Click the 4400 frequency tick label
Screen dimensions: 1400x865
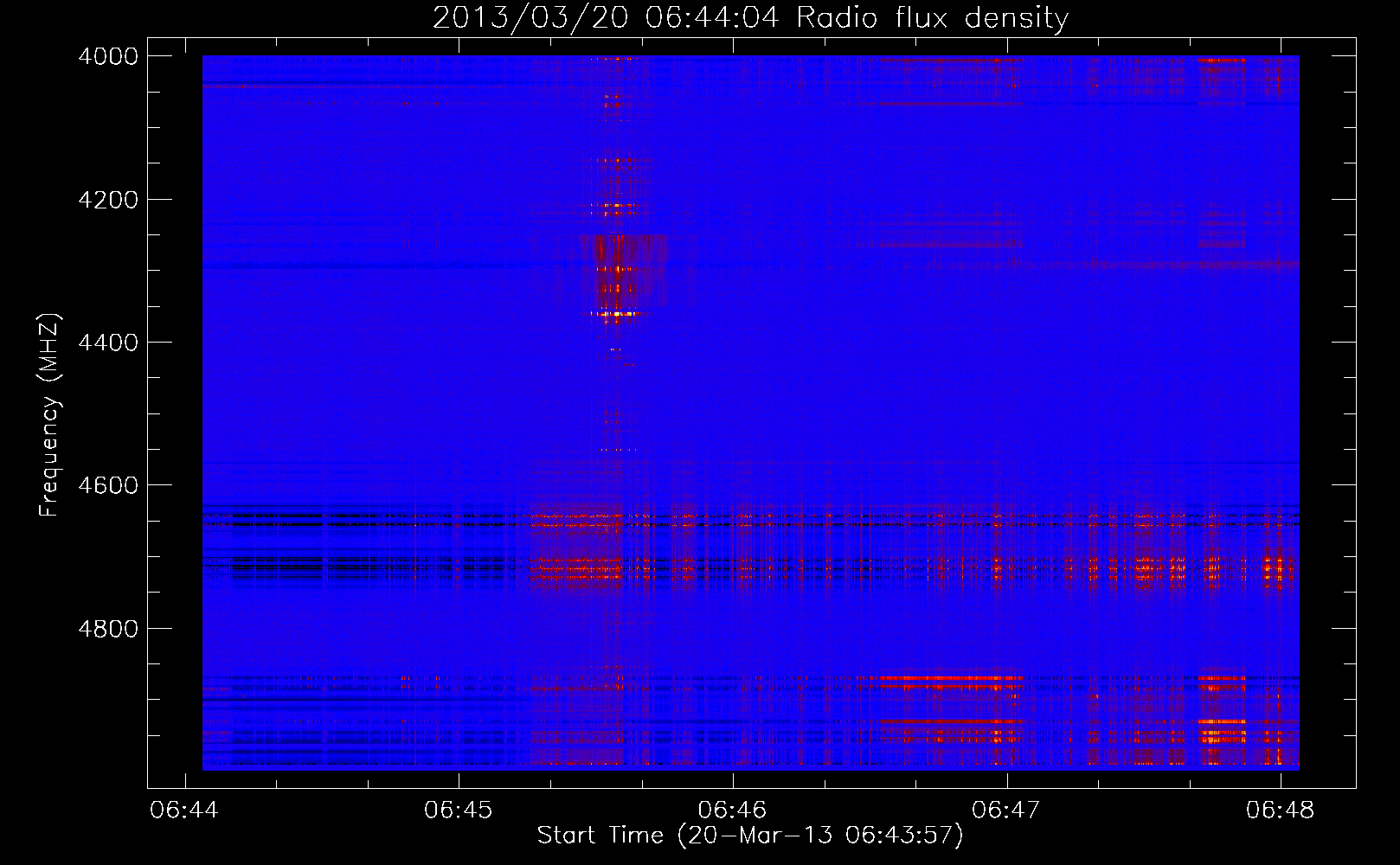(x=108, y=343)
